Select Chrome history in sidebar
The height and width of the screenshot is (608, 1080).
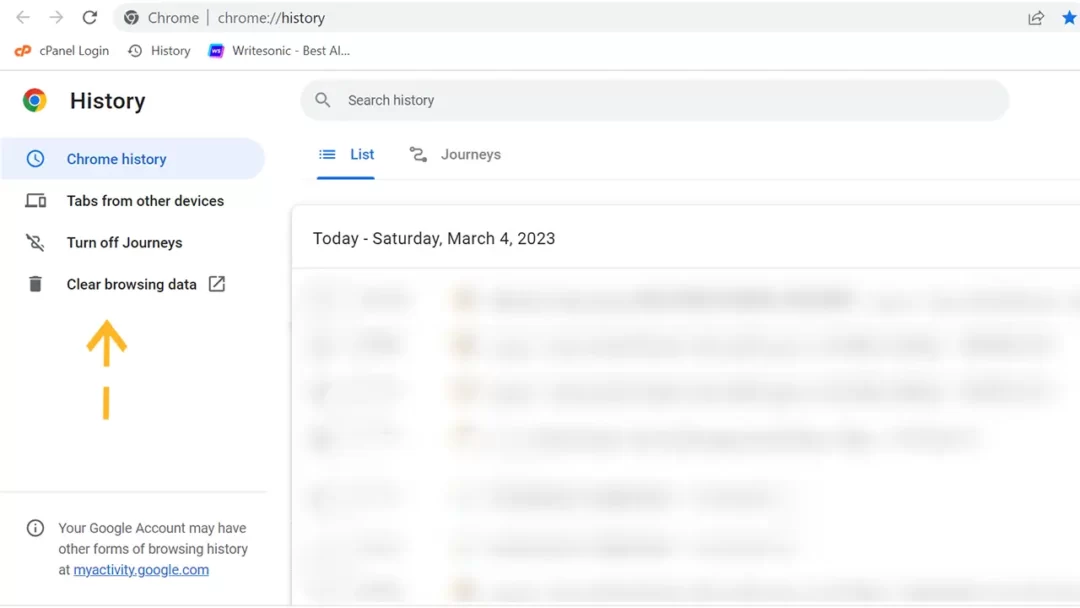click(x=116, y=159)
